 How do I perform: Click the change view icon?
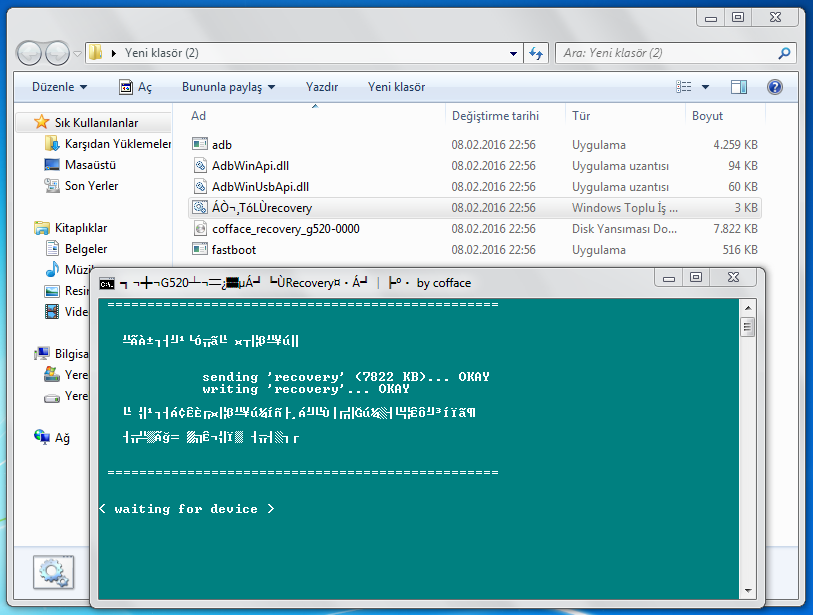(683, 87)
